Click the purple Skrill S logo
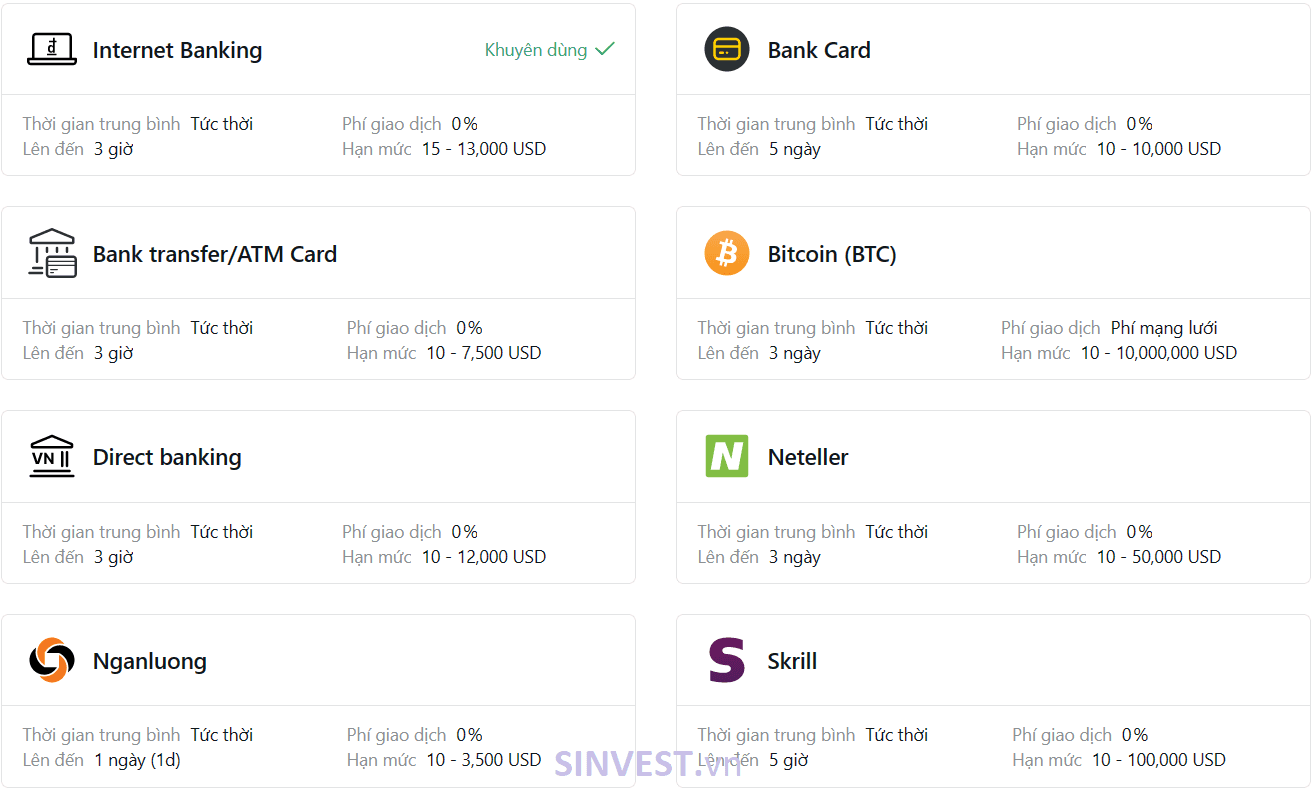 (727, 660)
